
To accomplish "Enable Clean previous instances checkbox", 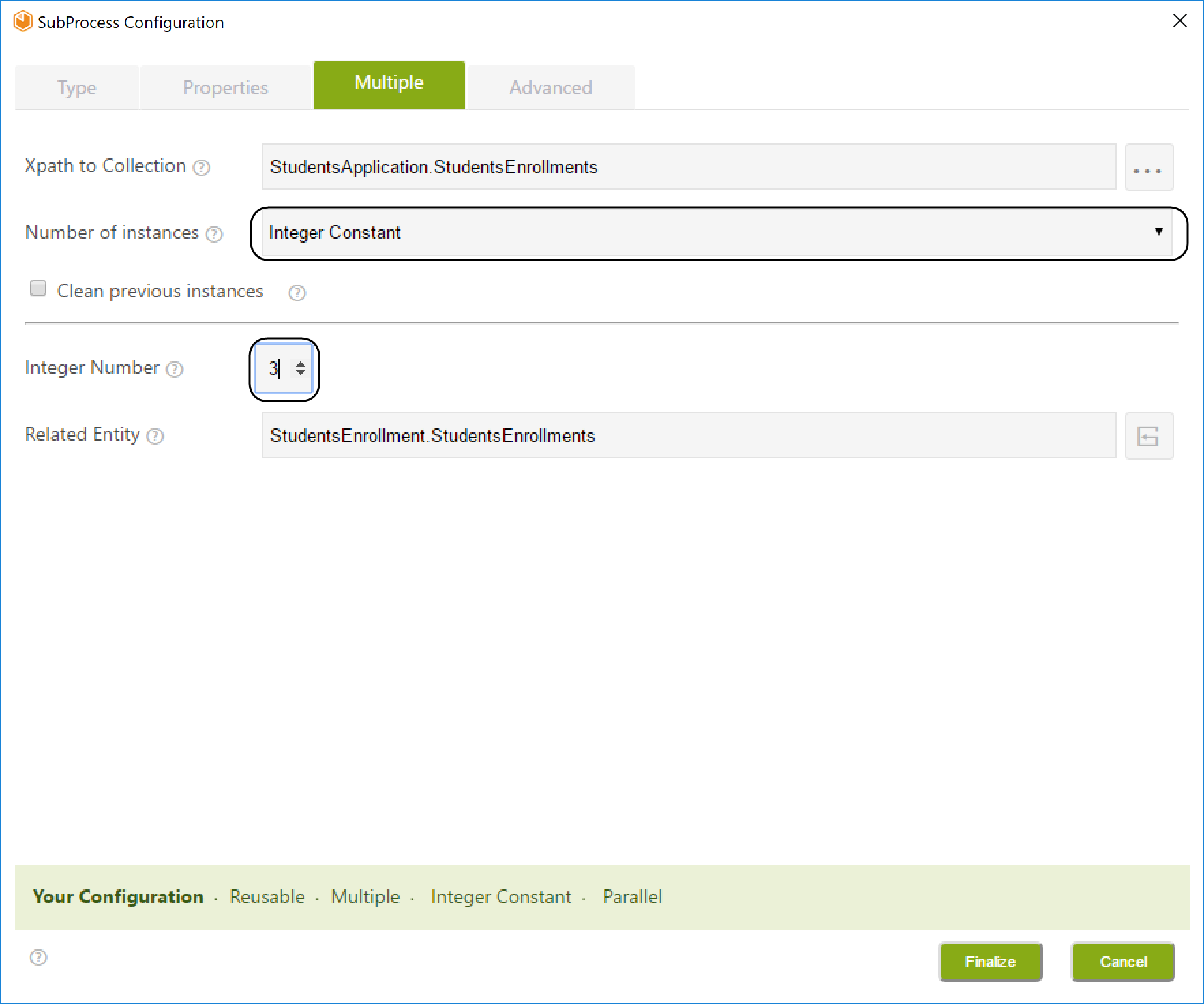I will coord(38,289).
